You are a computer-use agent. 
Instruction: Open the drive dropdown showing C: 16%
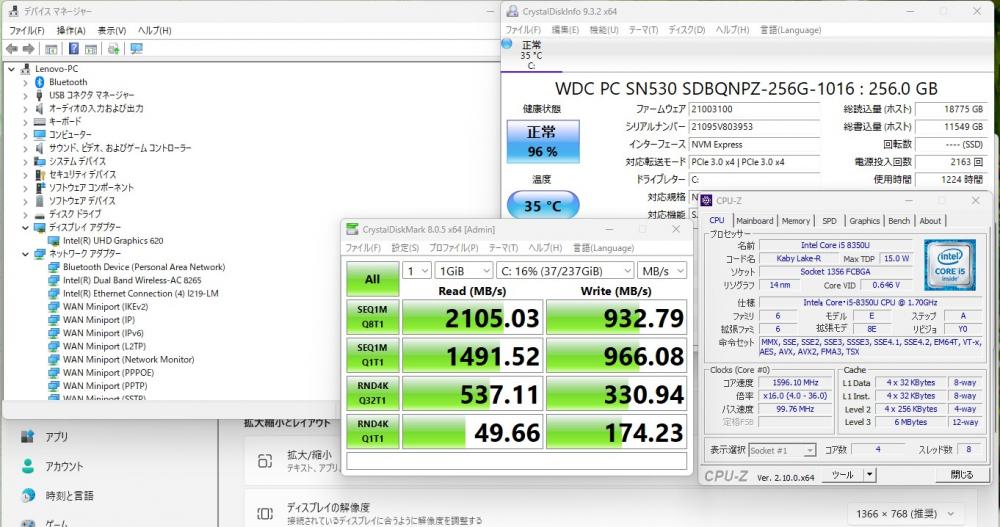[566, 271]
